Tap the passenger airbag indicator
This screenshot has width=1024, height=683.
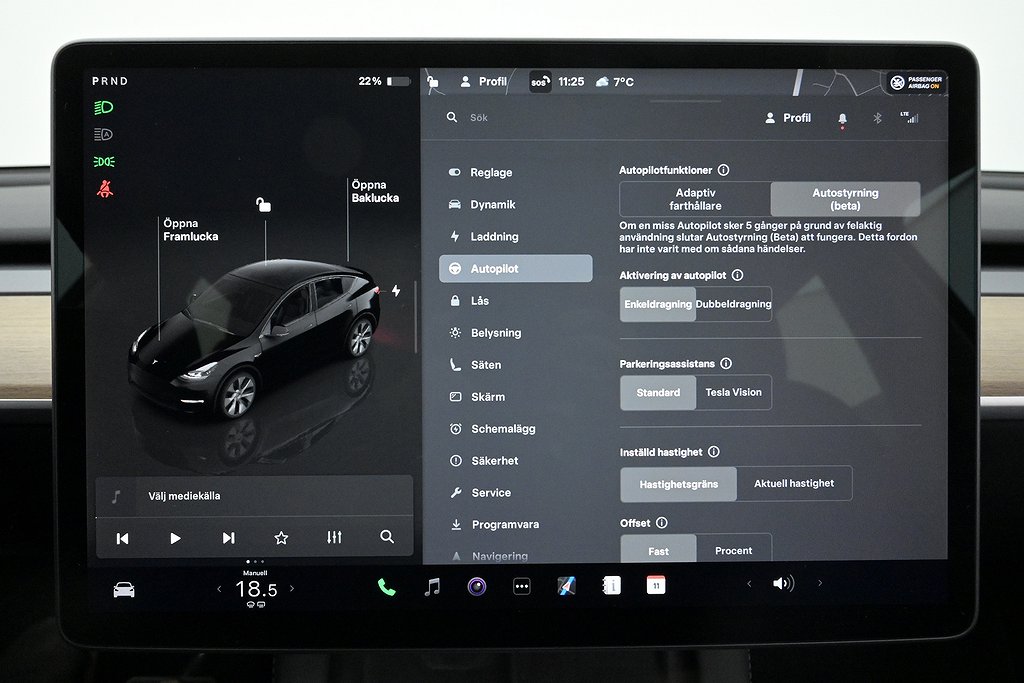916,82
